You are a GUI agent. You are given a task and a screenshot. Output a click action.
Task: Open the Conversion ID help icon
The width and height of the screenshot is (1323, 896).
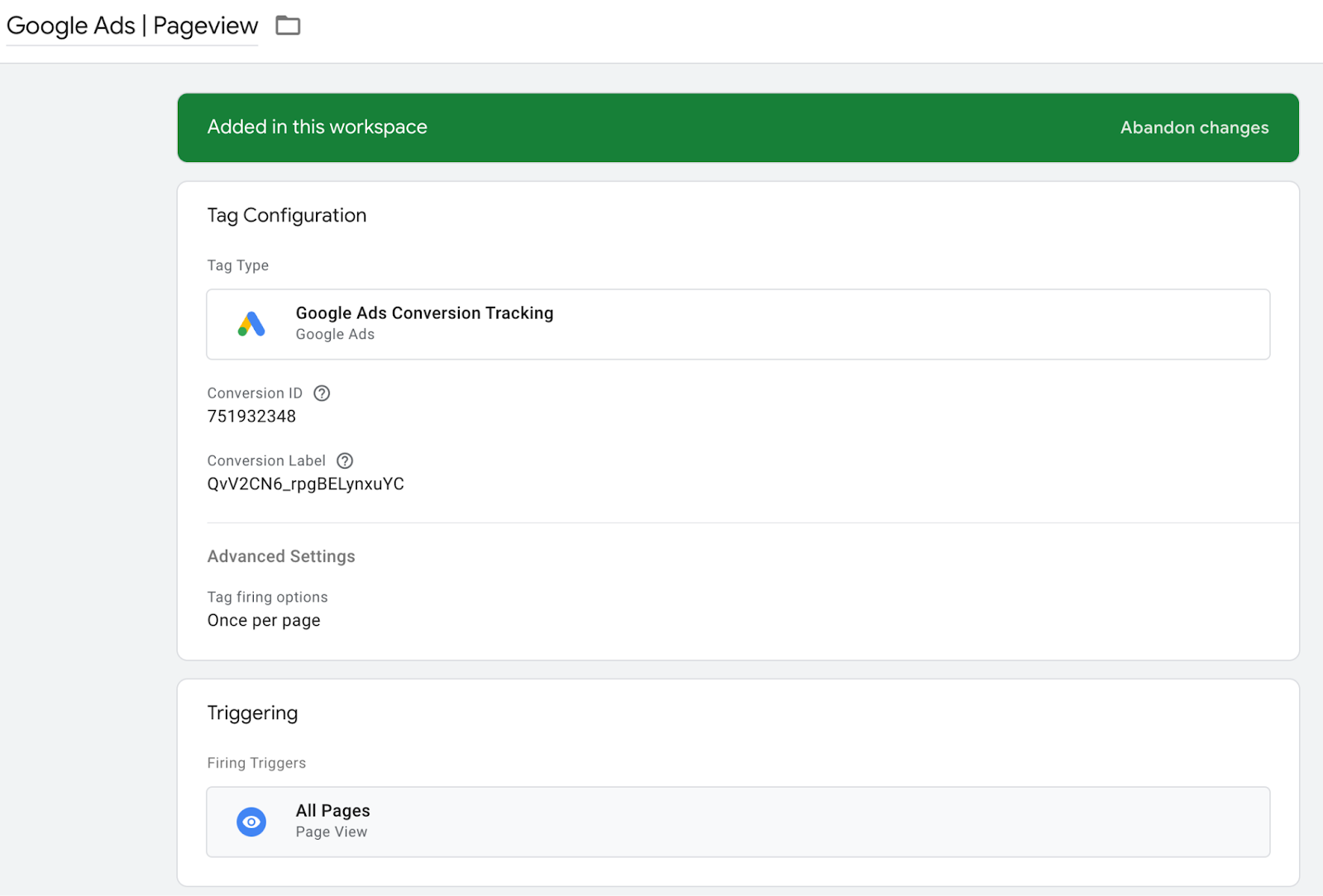[322, 393]
